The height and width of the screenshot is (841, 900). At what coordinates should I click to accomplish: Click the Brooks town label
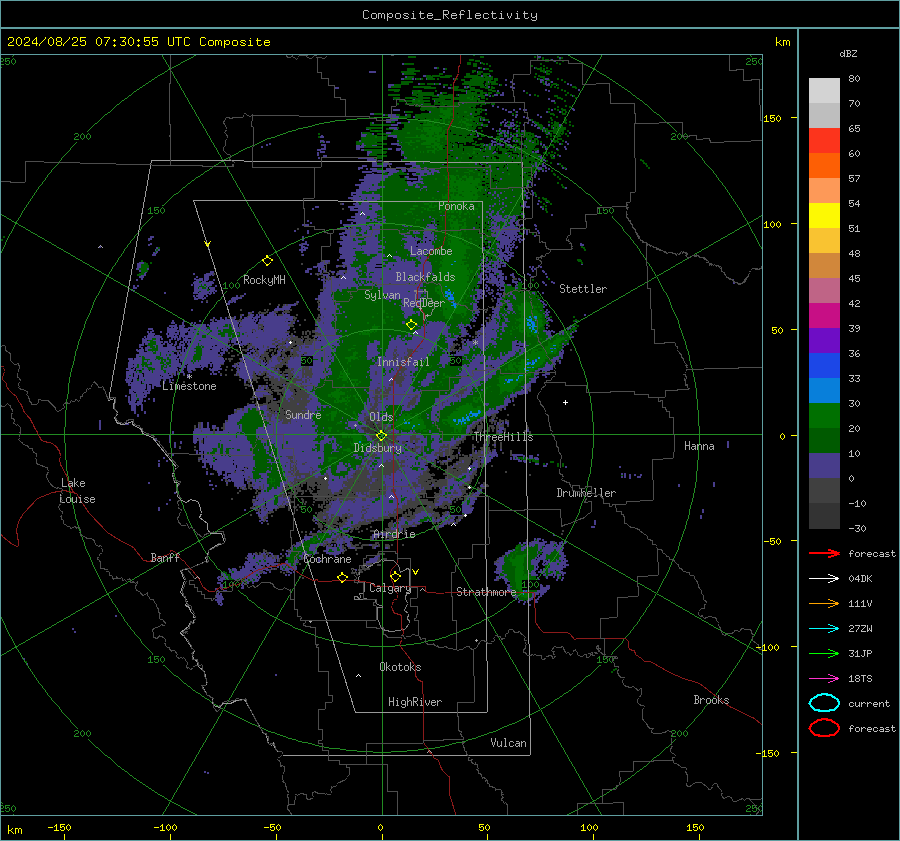pyautogui.click(x=711, y=700)
